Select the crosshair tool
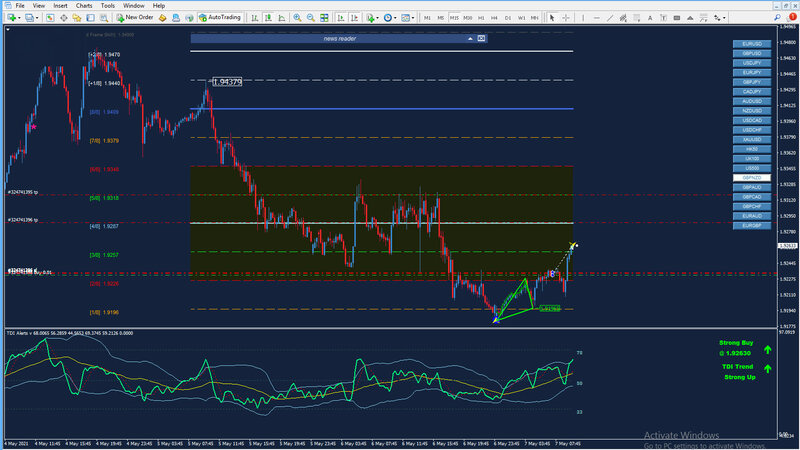 (x=566, y=18)
